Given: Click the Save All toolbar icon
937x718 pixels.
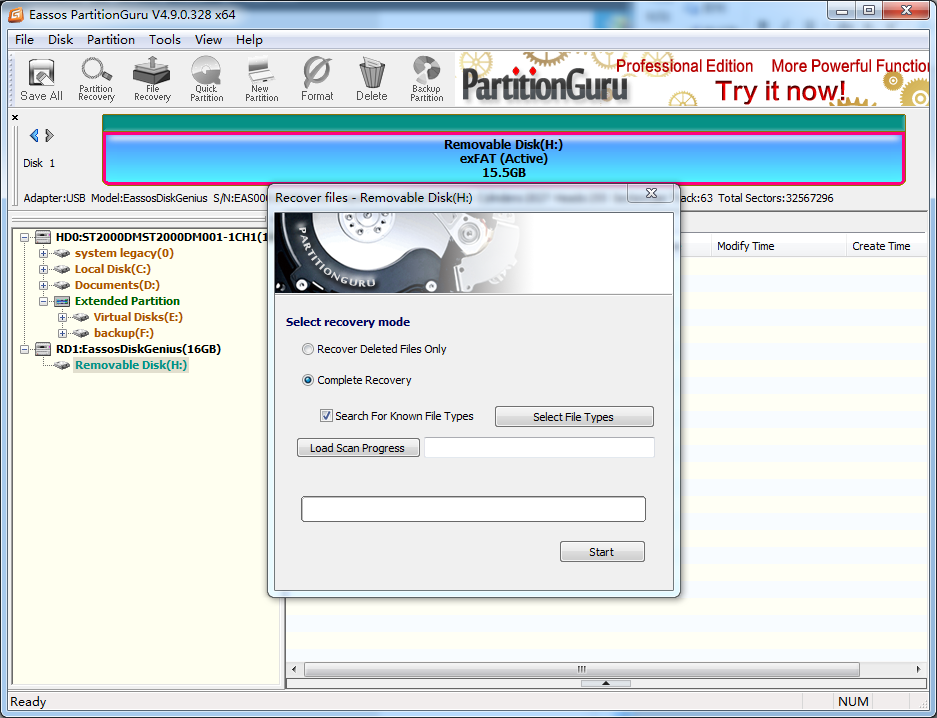Looking at the screenshot, I should [x=41, y=79].
